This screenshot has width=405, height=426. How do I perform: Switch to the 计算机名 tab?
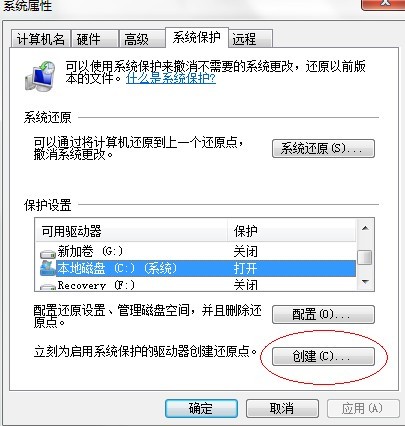click(41, 39)
